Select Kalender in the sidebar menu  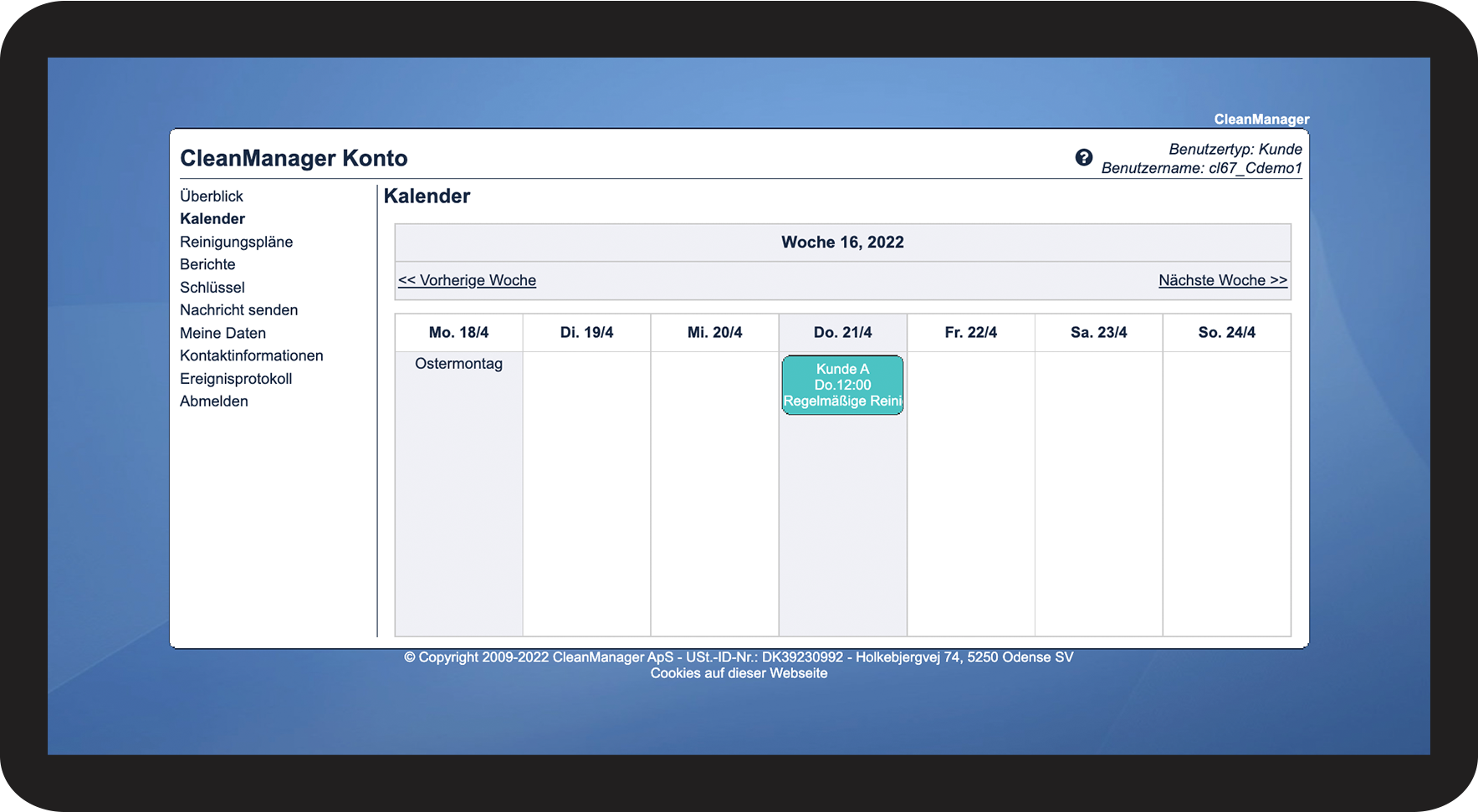click(212, 218)
